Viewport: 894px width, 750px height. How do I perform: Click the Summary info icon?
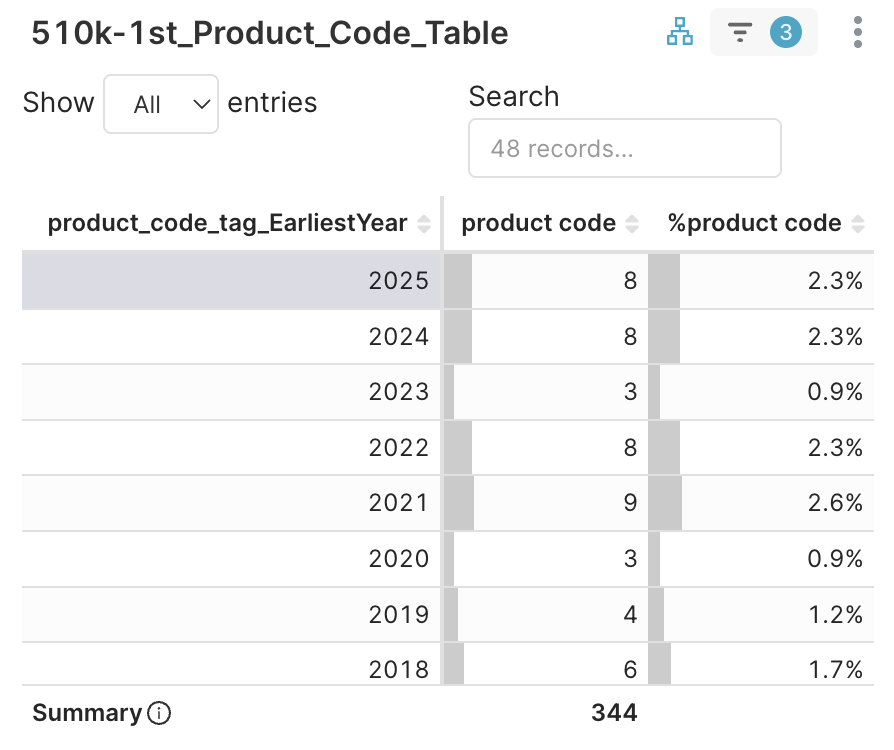159,713
